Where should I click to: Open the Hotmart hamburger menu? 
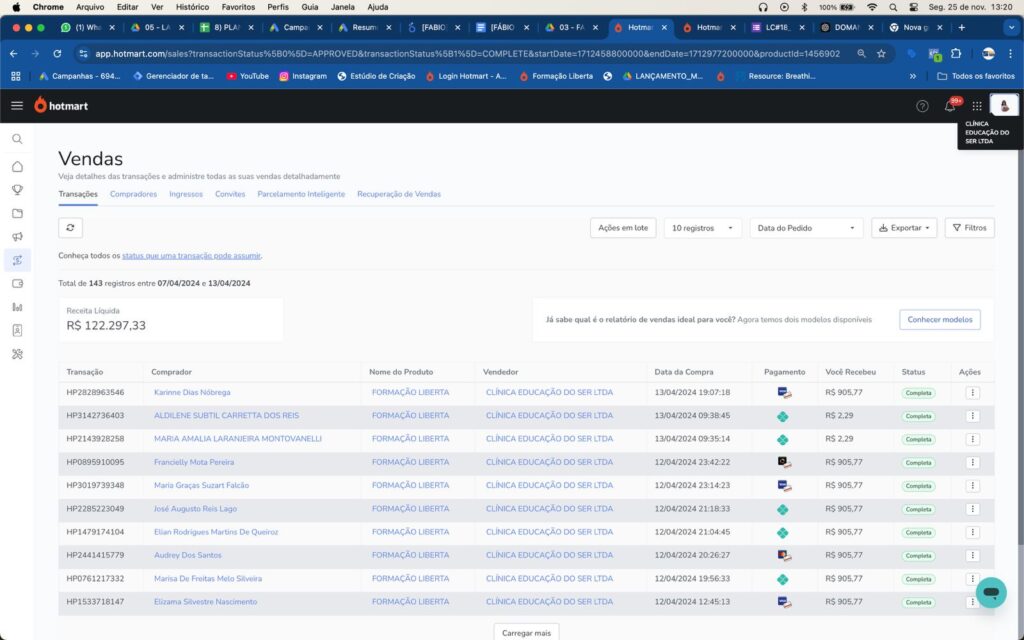17,106
